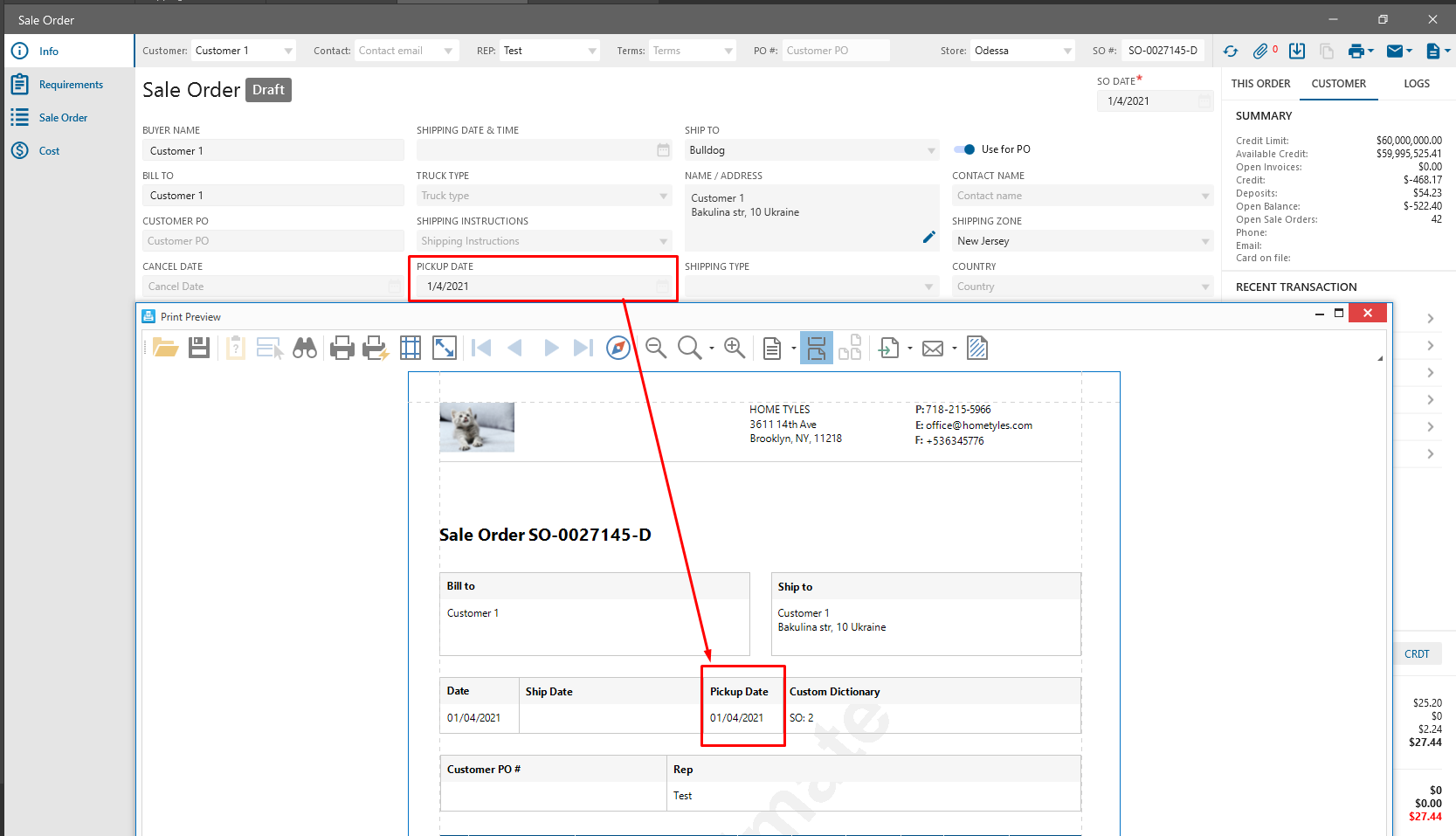This screenshot has height=836, width=1456.
Task: Click the watermark icon in preview toolbar
Action: click(977, 349)
